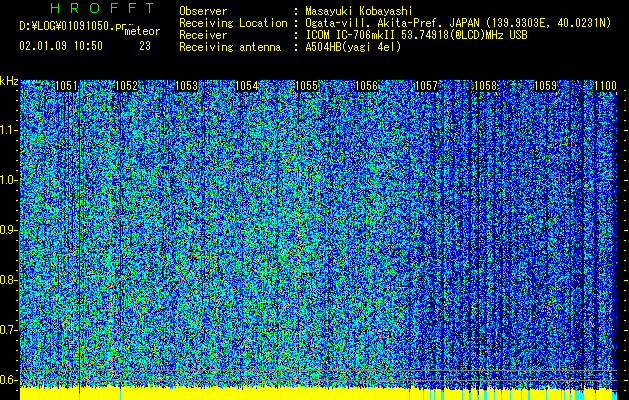This screenshot has width=629, height=400.
Task: Click the 1.1 kHz axis label
Action: click(x=8, y=130)
